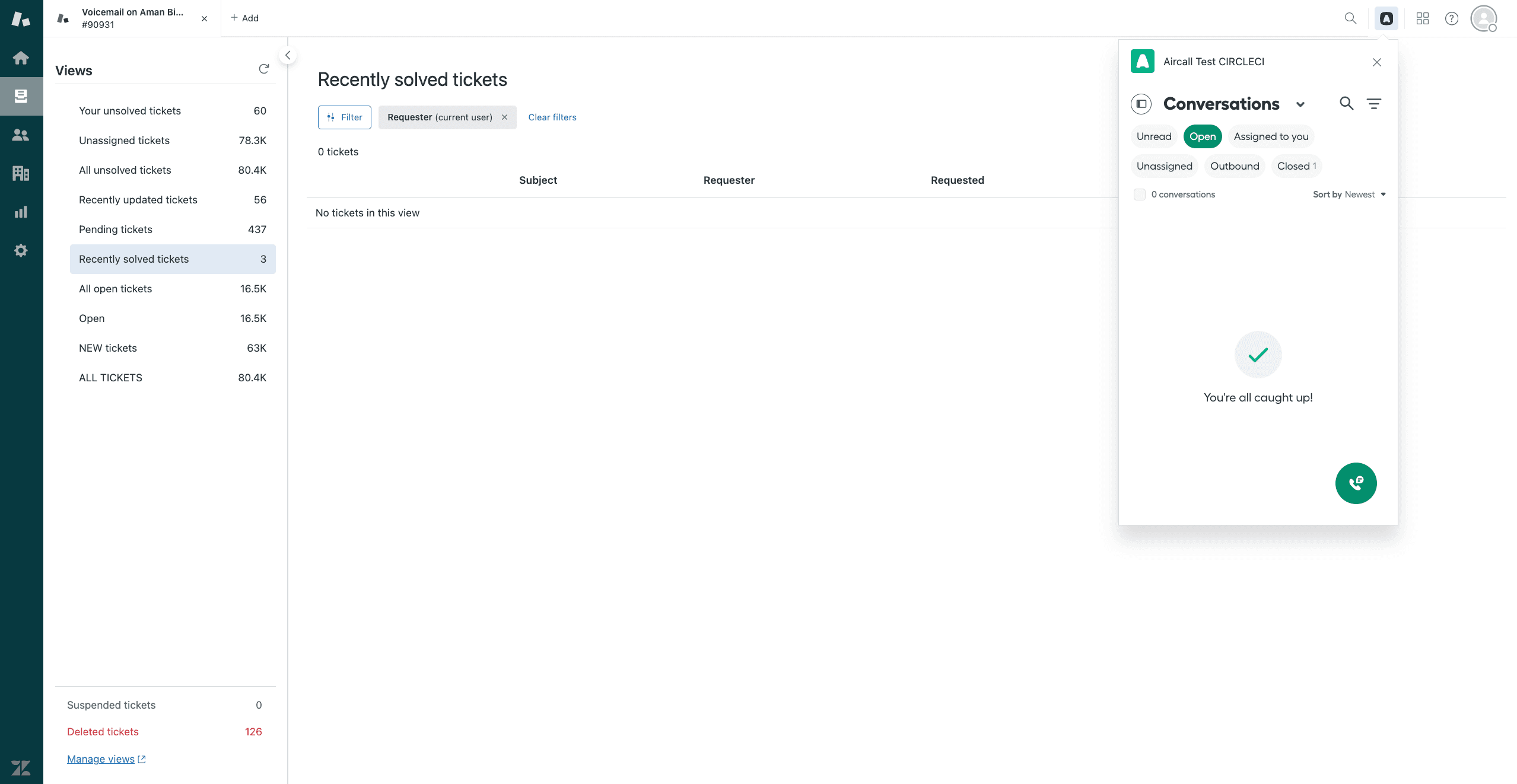
Task: Select the Deleted tickets view
Action: click(103, 731)
